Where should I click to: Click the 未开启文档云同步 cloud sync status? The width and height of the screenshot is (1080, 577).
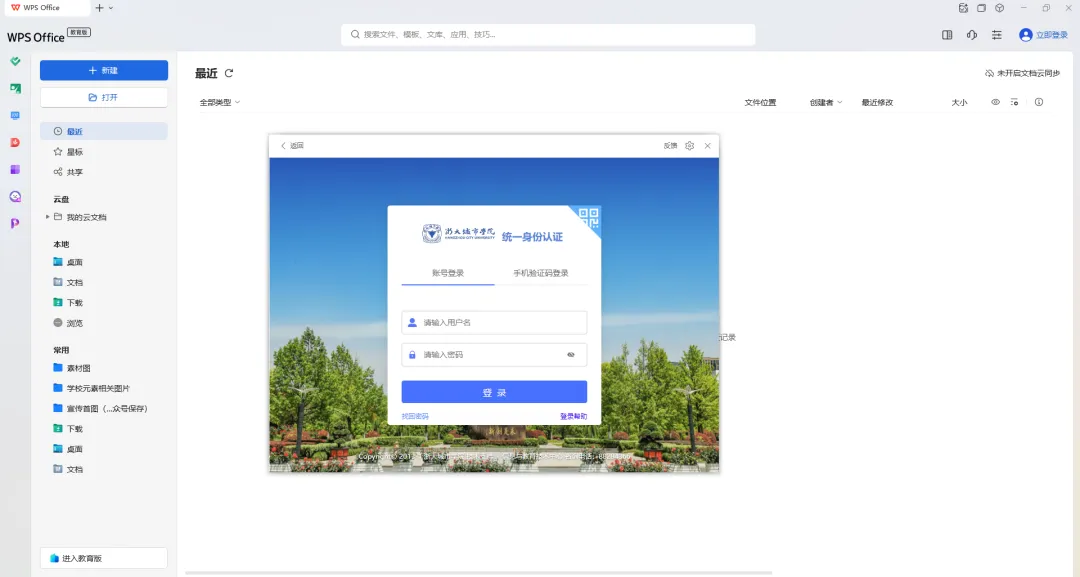1022,73
